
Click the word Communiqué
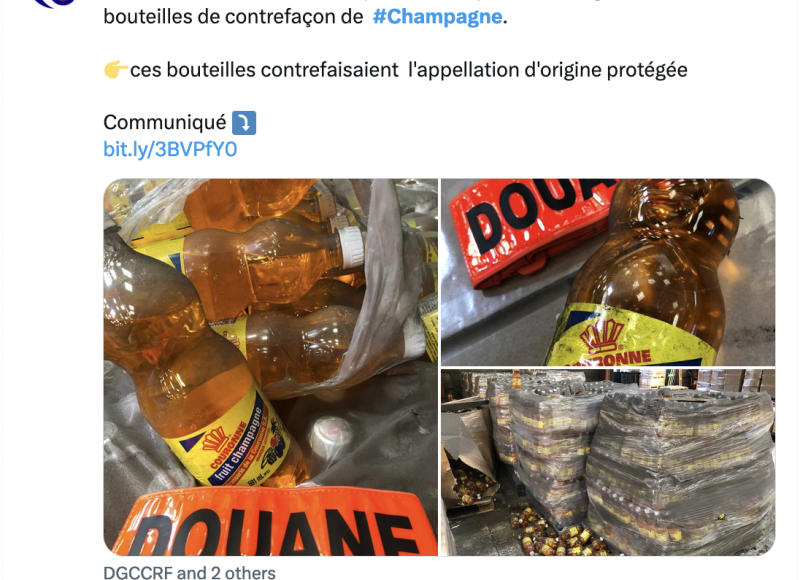(x=165, y=123)
